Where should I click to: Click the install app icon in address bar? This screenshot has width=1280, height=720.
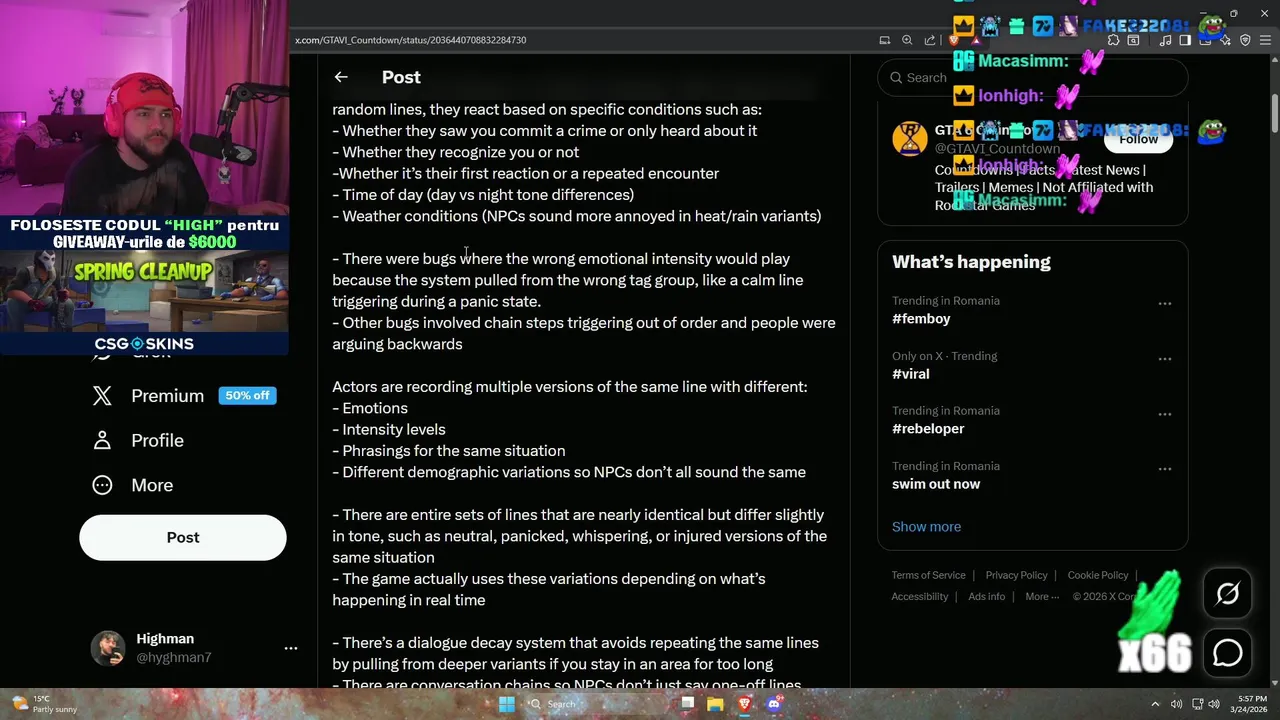[x=885, y=40]
